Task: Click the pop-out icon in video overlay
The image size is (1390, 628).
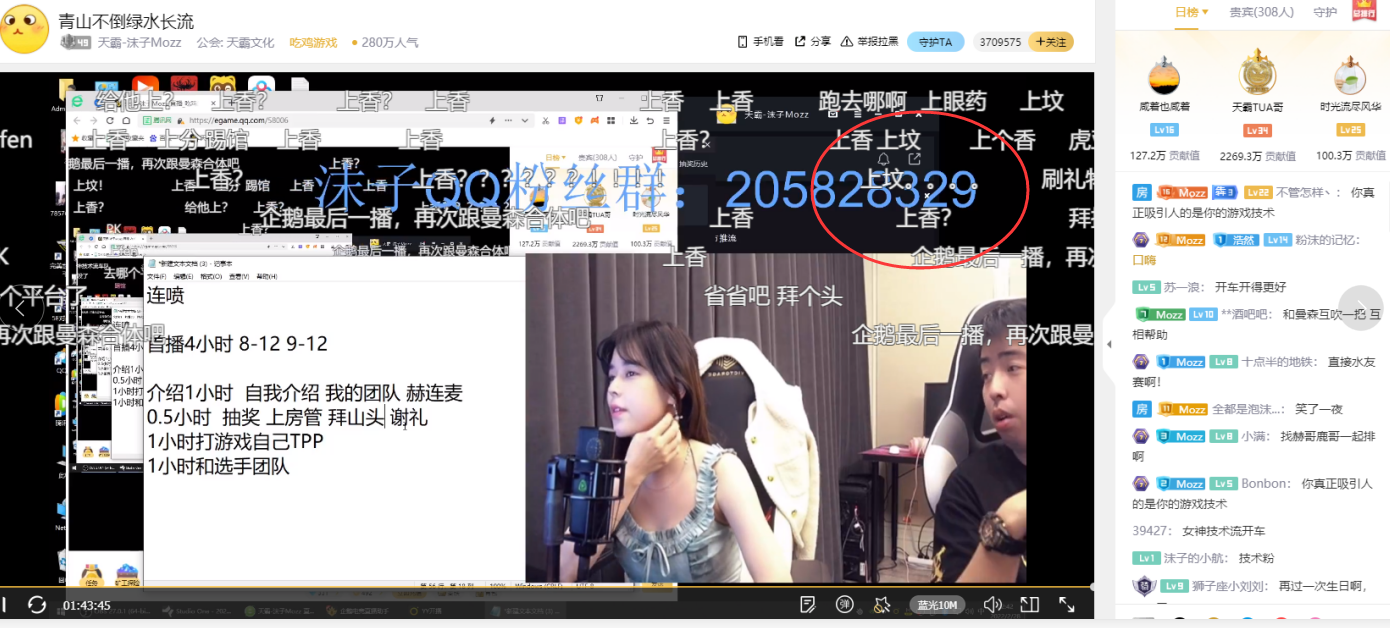Action: [914, 159]
